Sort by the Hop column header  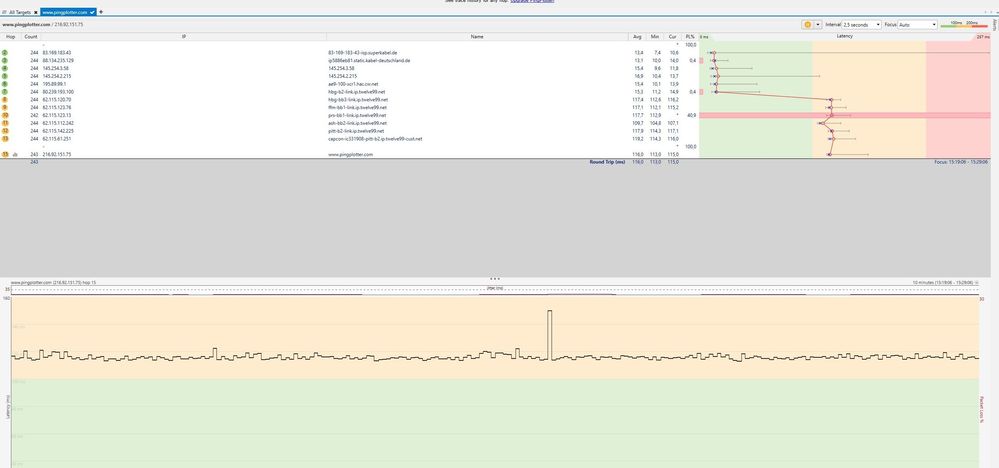[10, 37]
